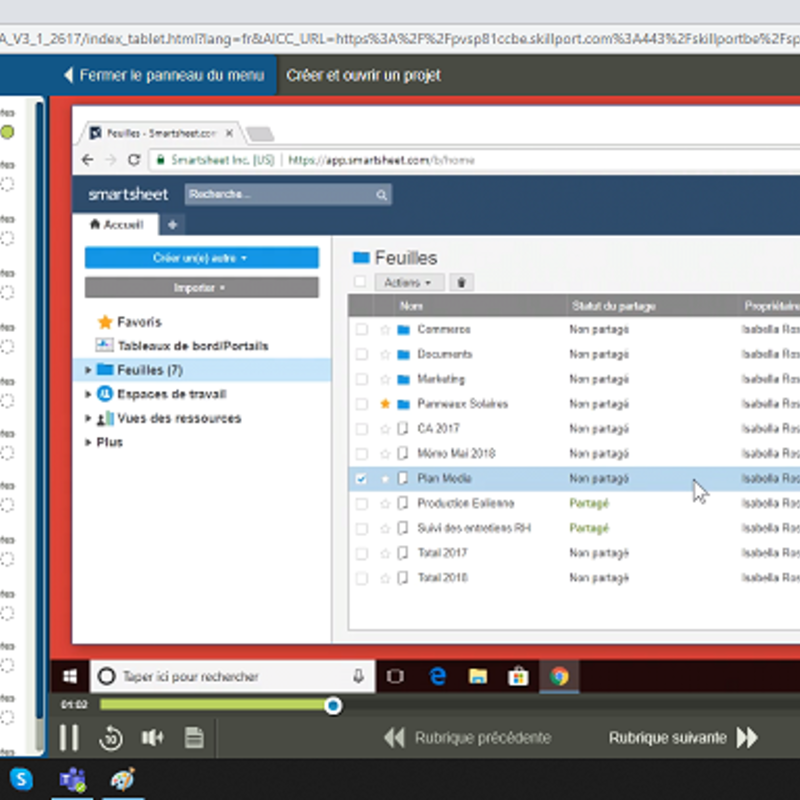Close the menu panel with Fermer le panneau
Image resolution: width=800 pixels, height=800 pixels.
[164, 76]
